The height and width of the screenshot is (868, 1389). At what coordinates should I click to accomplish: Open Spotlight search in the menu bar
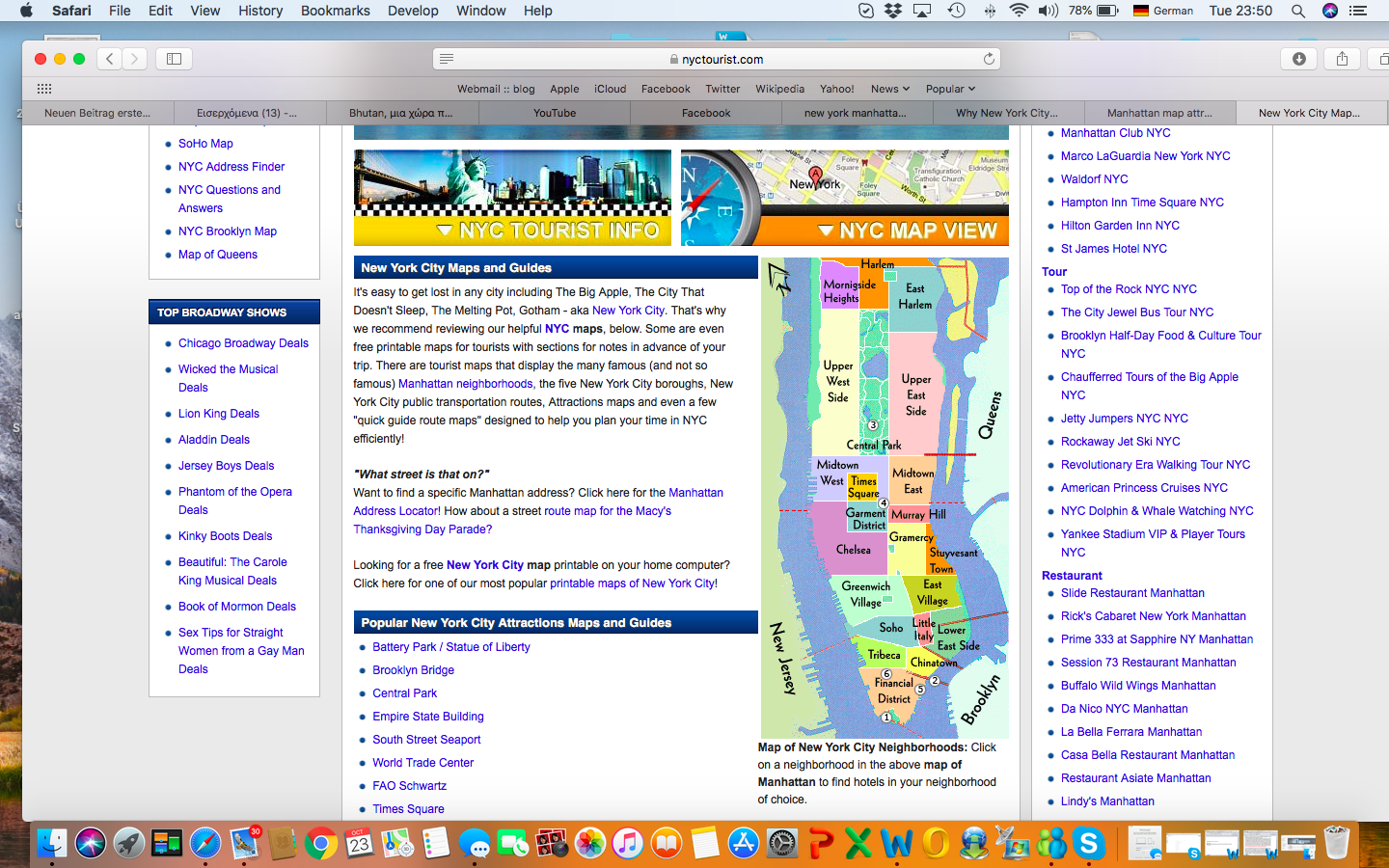tap(1298, 11)
